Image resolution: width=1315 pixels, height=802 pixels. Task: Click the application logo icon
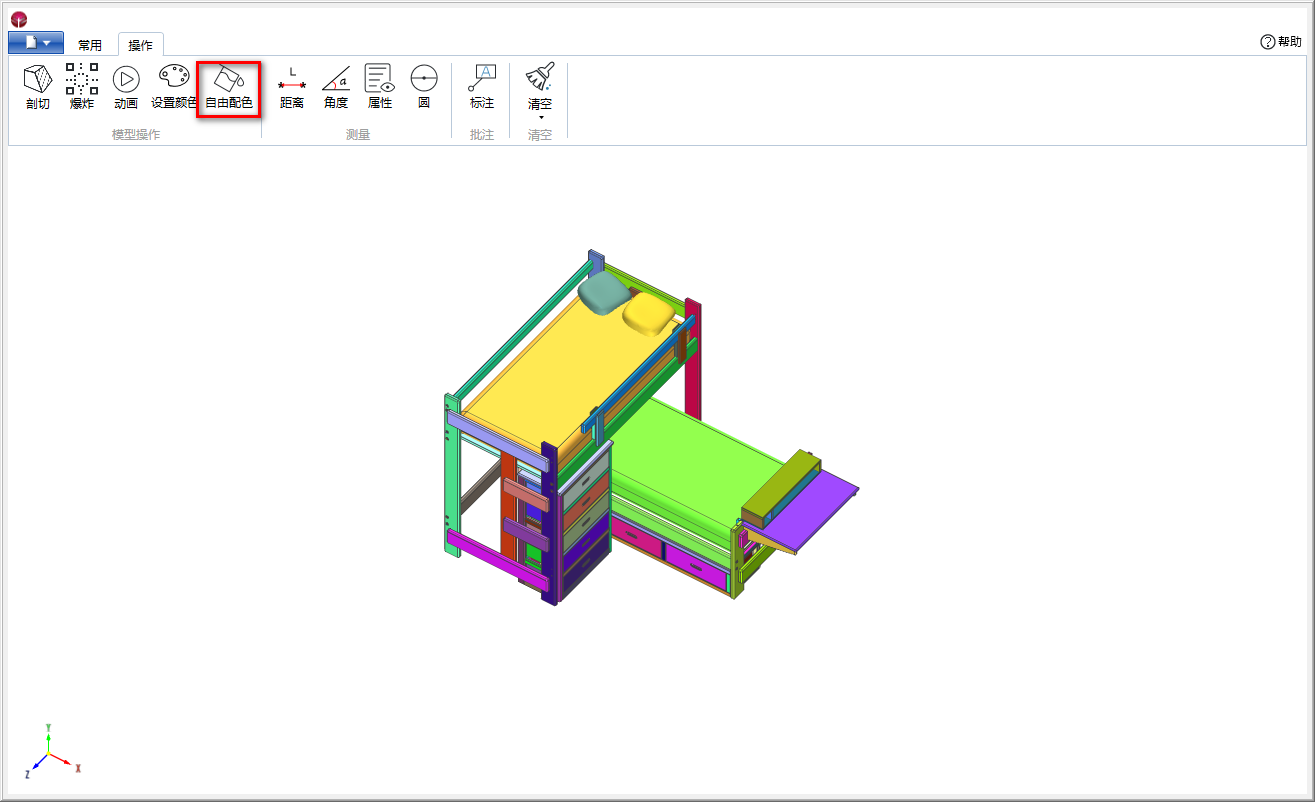coord(19,18)
